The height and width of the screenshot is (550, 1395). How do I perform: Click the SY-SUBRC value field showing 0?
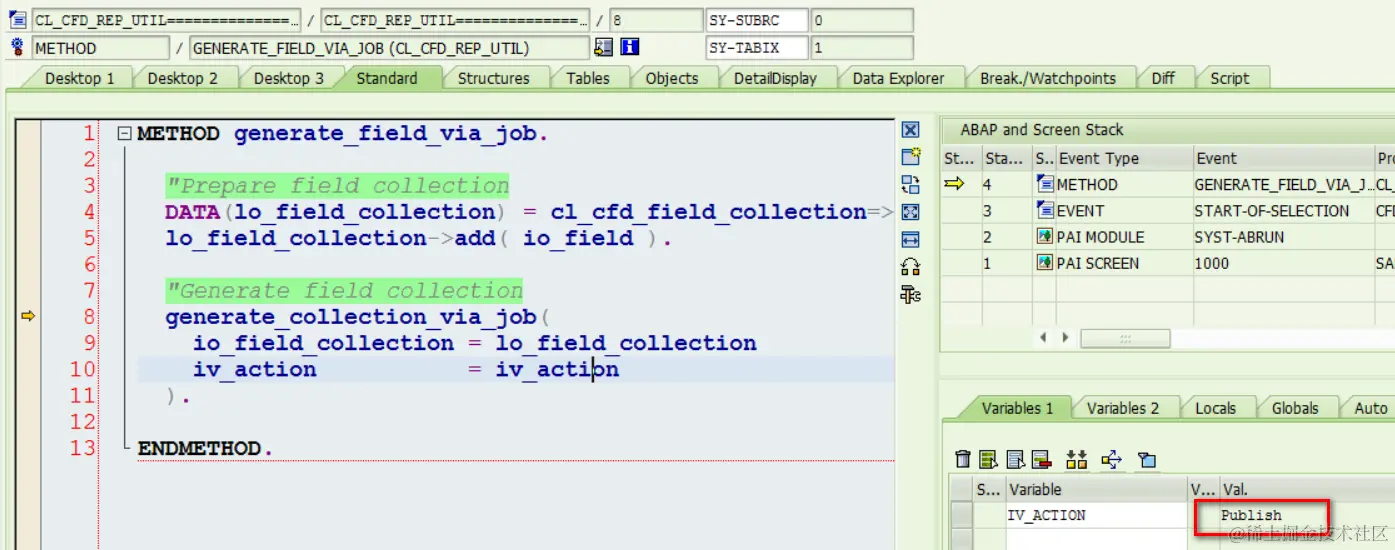point(861,20)
